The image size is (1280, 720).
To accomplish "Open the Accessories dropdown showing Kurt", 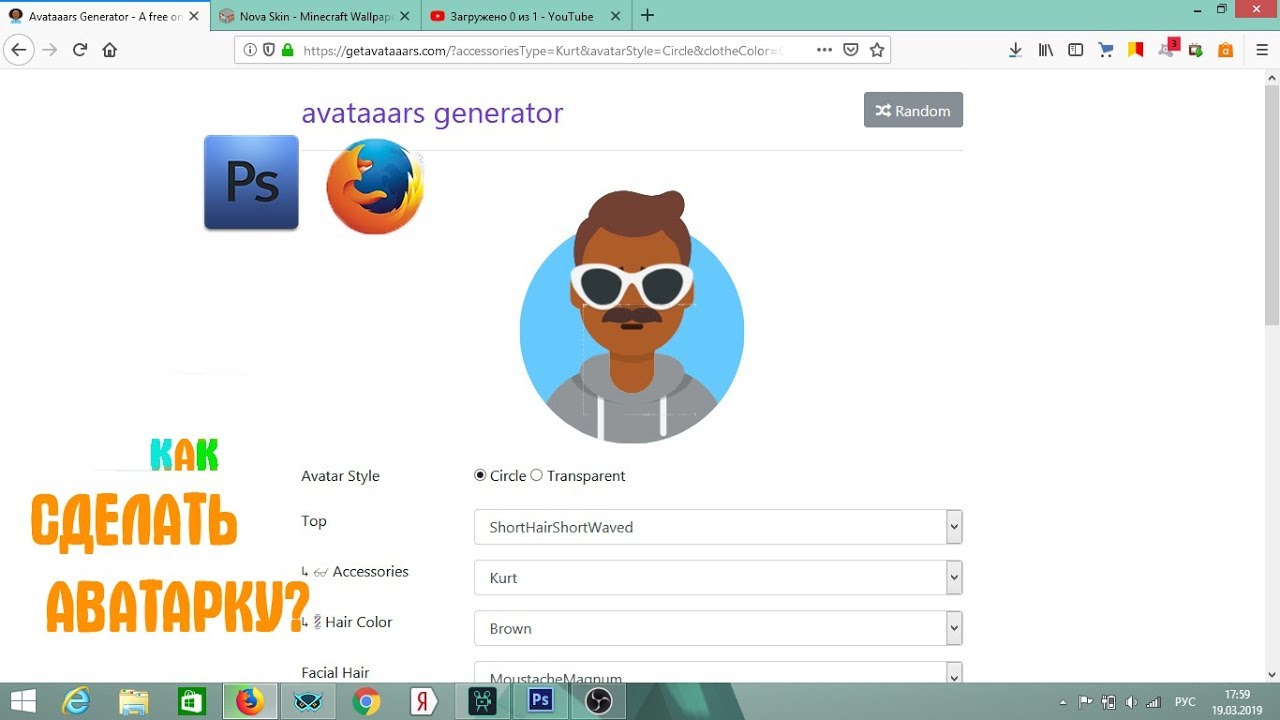I will 718,578.
